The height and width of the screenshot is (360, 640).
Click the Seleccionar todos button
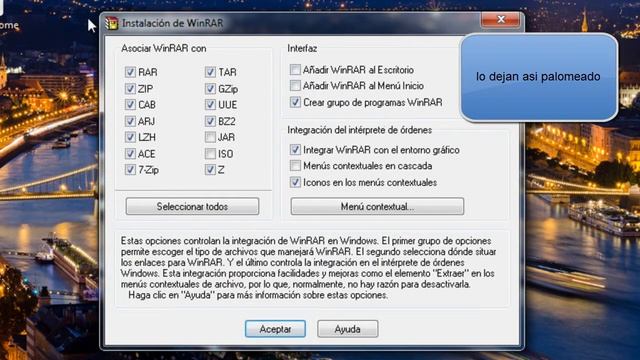click(x=192, y=207)
